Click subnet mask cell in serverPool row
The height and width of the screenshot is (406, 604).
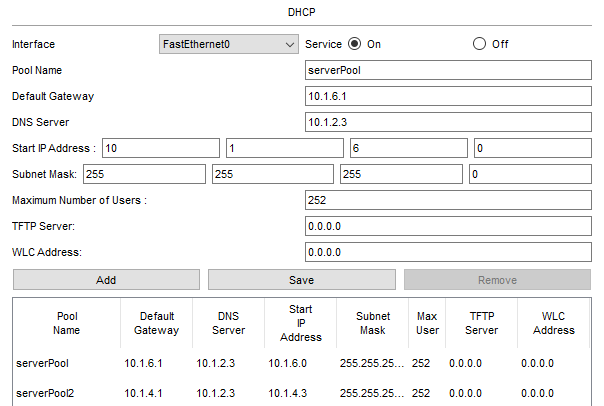coord(372,363)
